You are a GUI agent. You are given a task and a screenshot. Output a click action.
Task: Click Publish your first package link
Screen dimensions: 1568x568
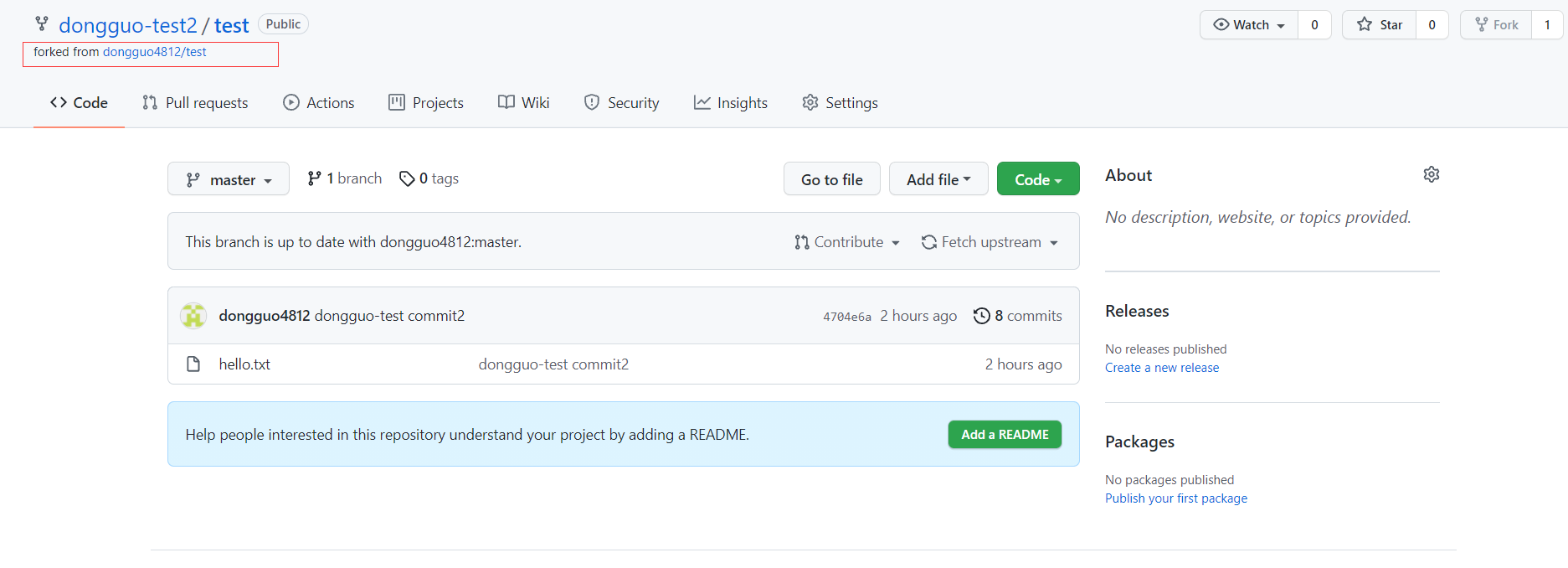tap(1176, 498)
